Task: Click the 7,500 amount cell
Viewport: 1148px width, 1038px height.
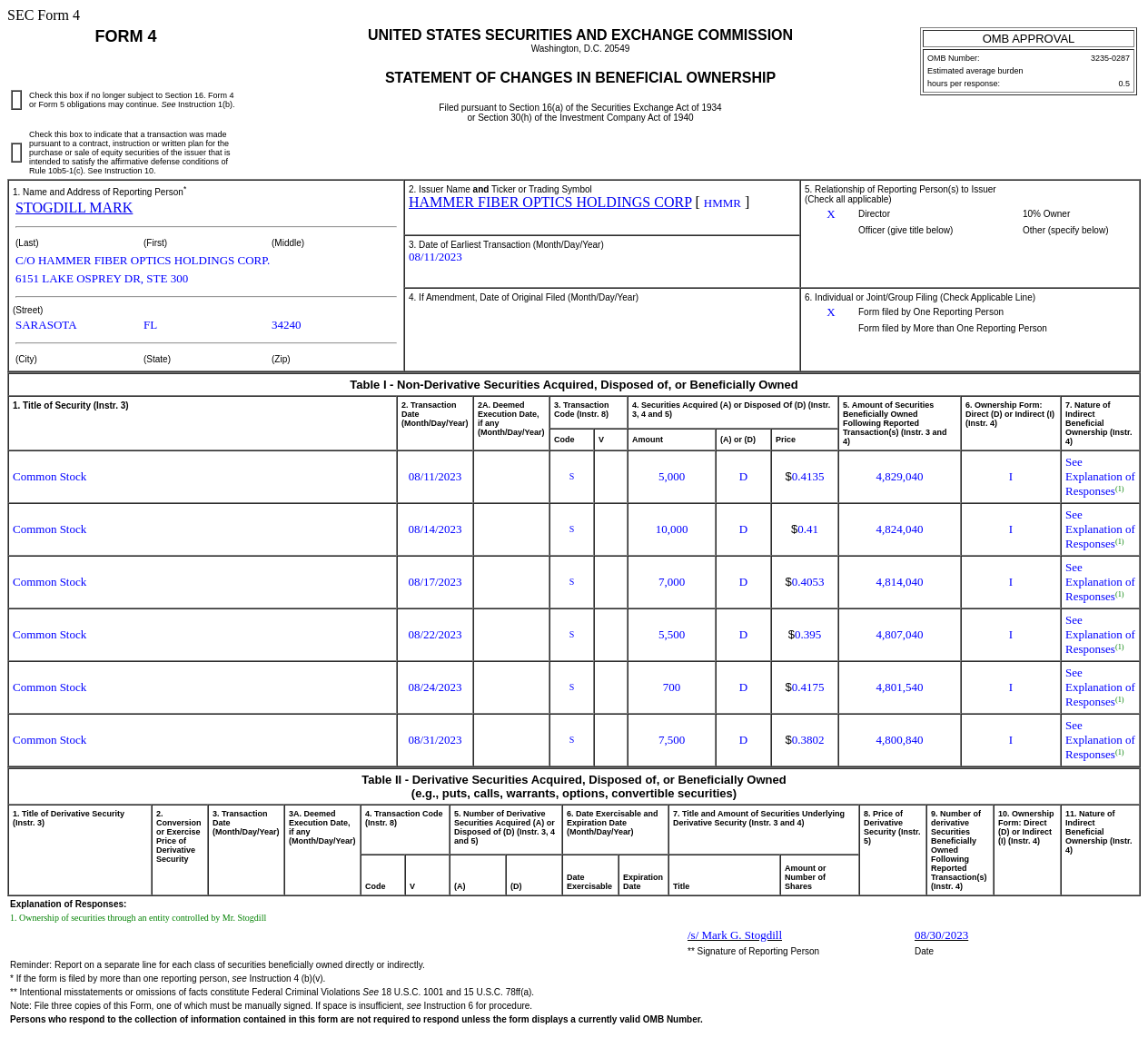Action: (671, 740)
